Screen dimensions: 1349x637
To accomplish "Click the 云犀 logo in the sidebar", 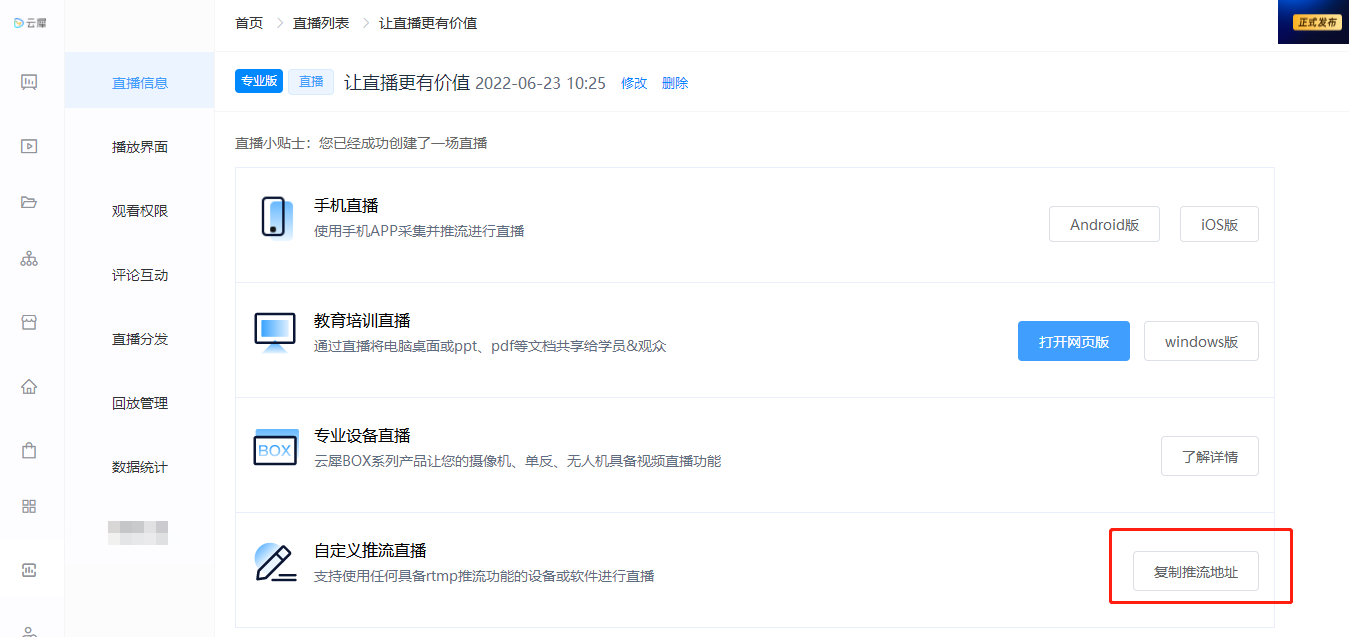I will (x=30, y=22).
